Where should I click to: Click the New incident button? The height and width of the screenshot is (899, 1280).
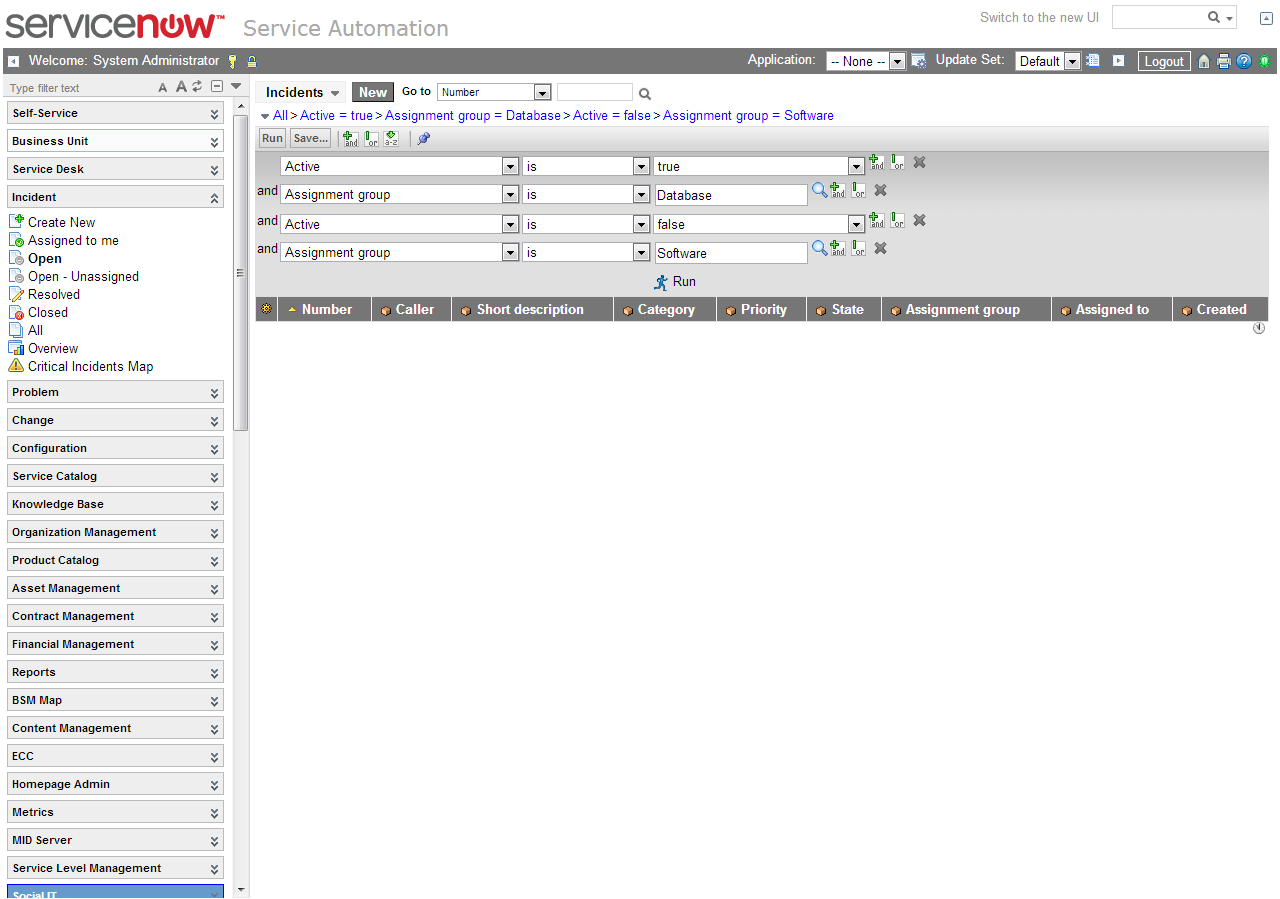click(x=373, y=92)
